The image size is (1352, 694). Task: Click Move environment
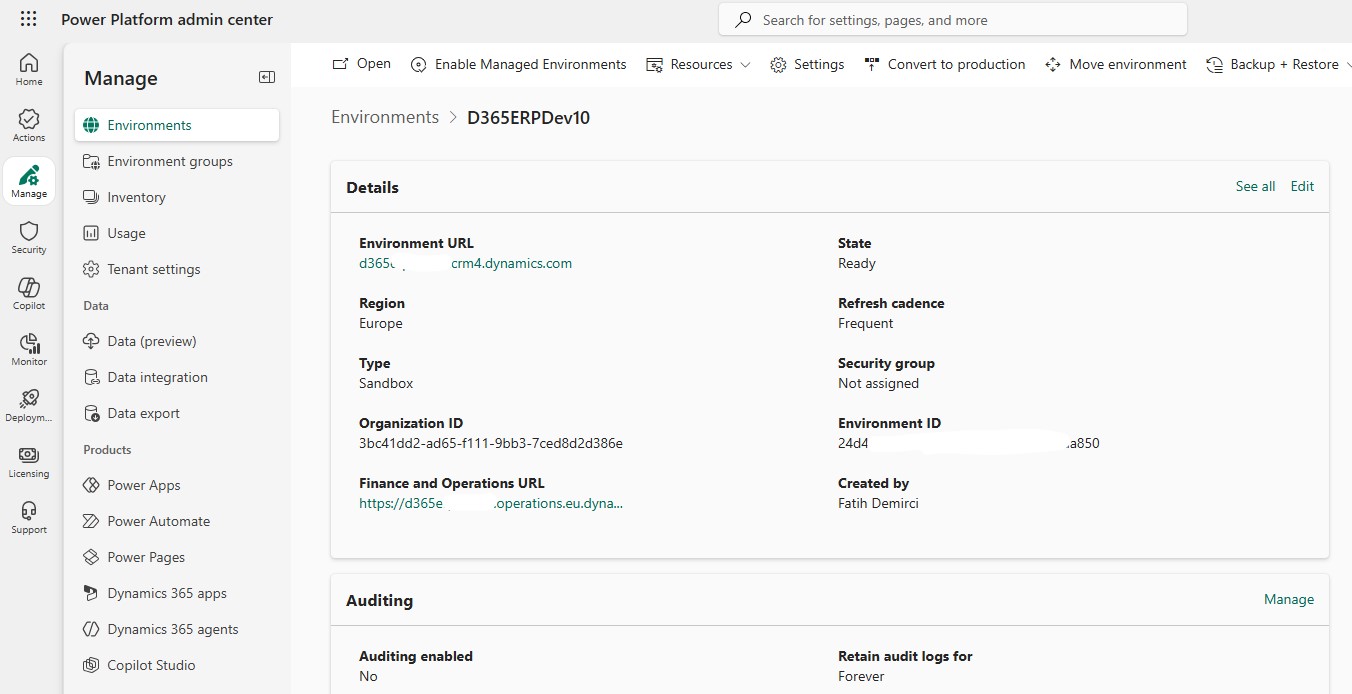pos(1115,64)
